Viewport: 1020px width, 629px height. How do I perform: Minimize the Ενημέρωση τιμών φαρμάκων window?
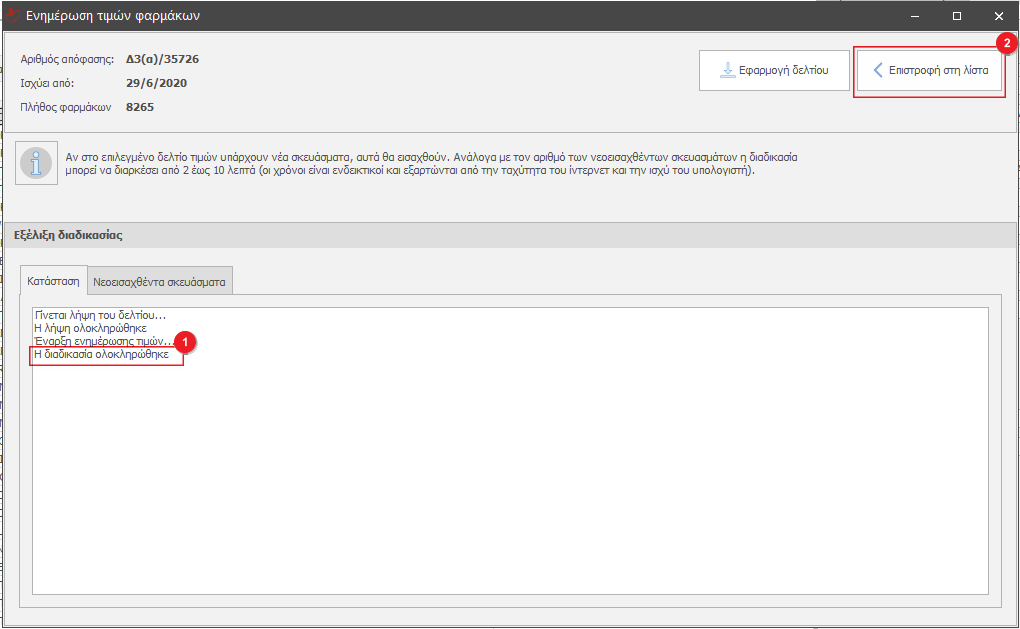click(x=915, y=16)
